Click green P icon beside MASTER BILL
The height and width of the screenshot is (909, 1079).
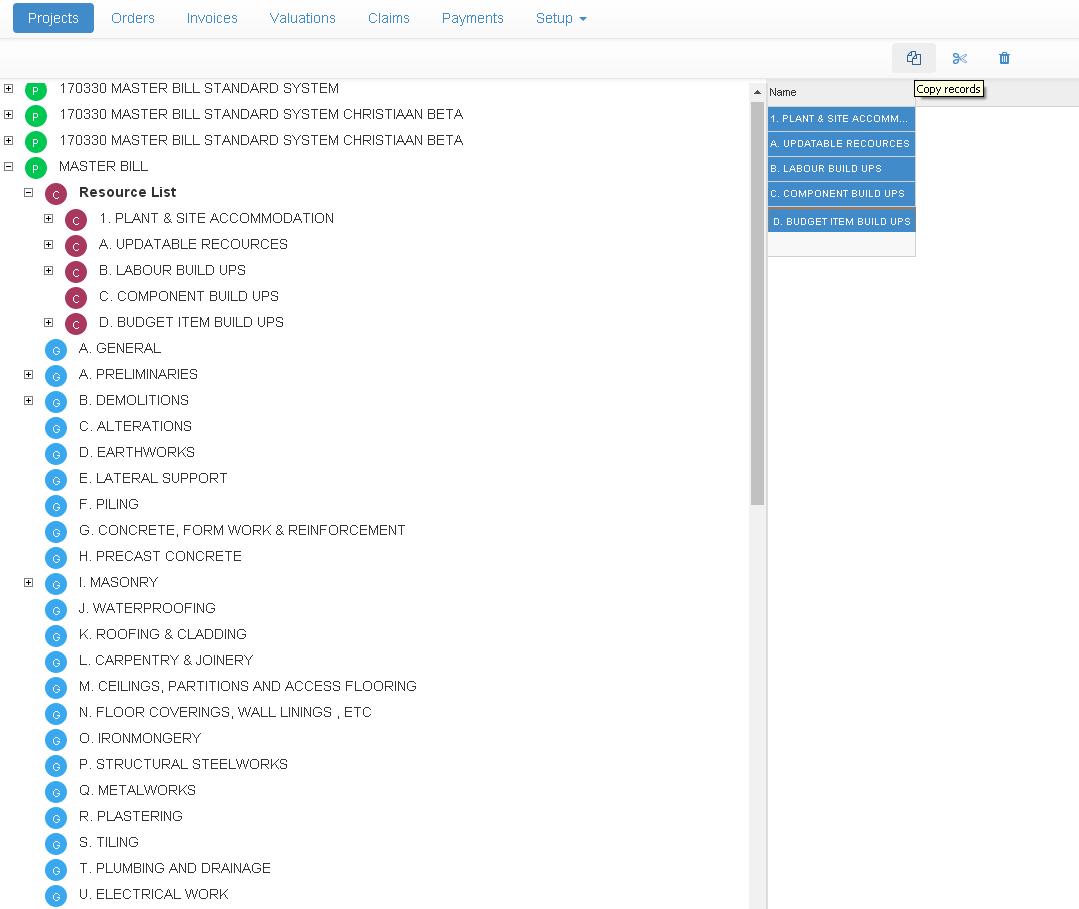pos(36,167)
